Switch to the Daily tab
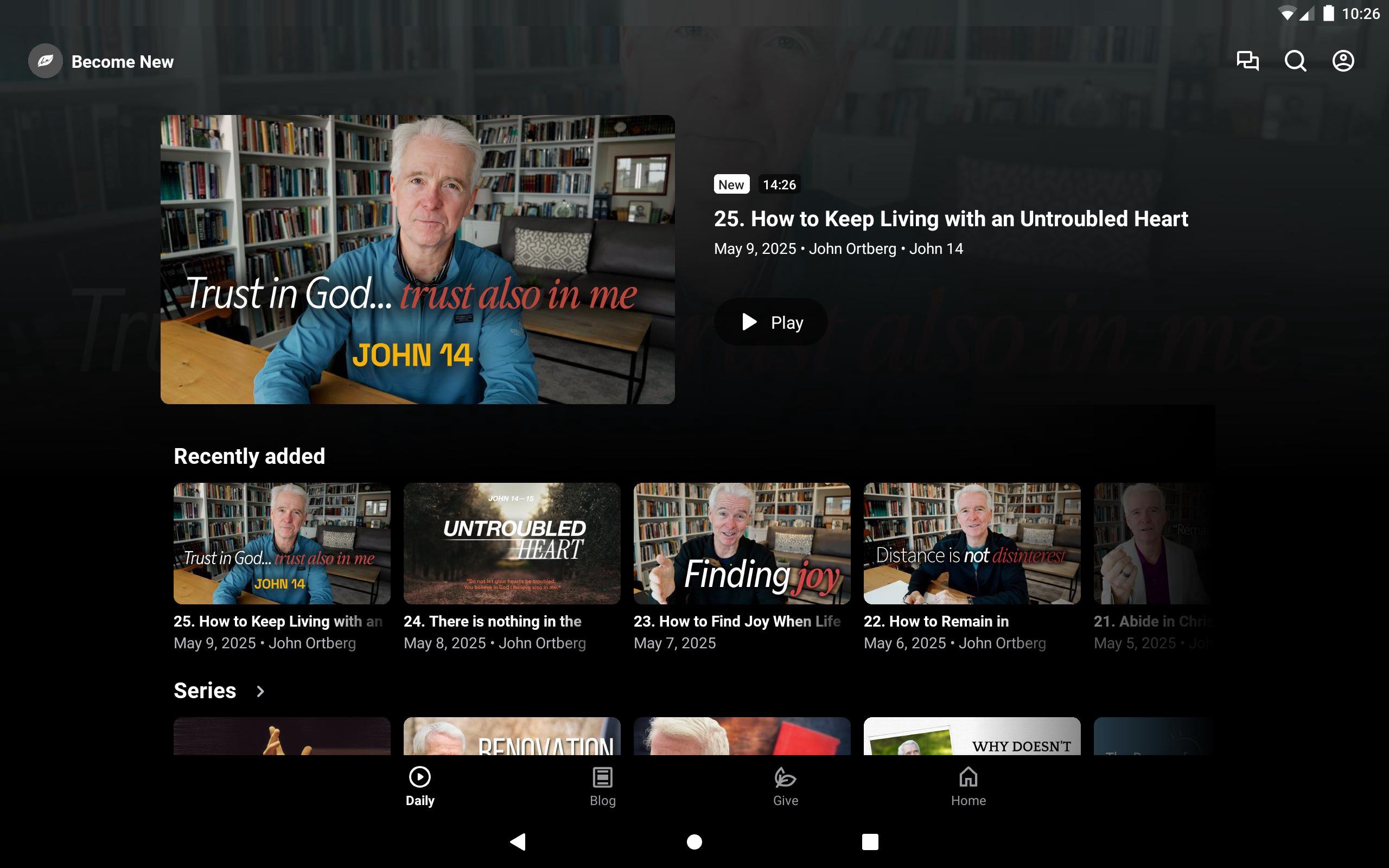The width and height of the screenshot is (1389, 868). (419, 786)
